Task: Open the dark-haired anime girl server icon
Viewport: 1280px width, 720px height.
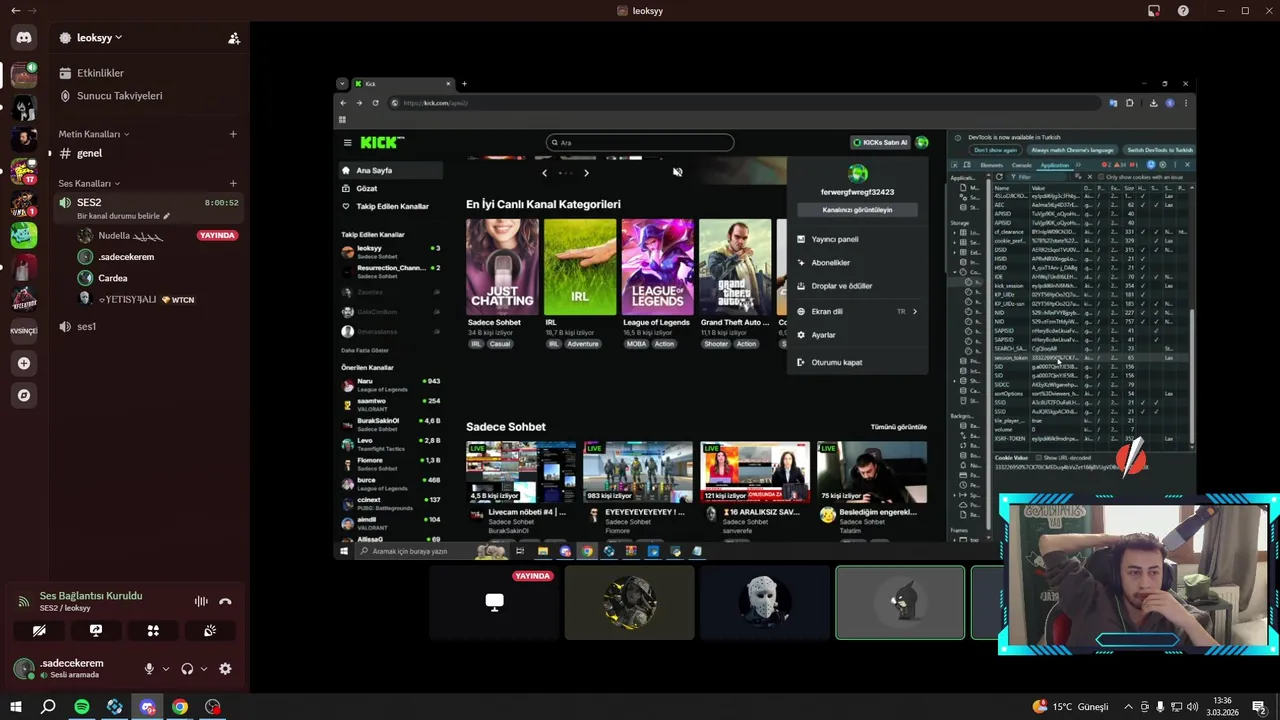Action: click(x=24, y=107)
